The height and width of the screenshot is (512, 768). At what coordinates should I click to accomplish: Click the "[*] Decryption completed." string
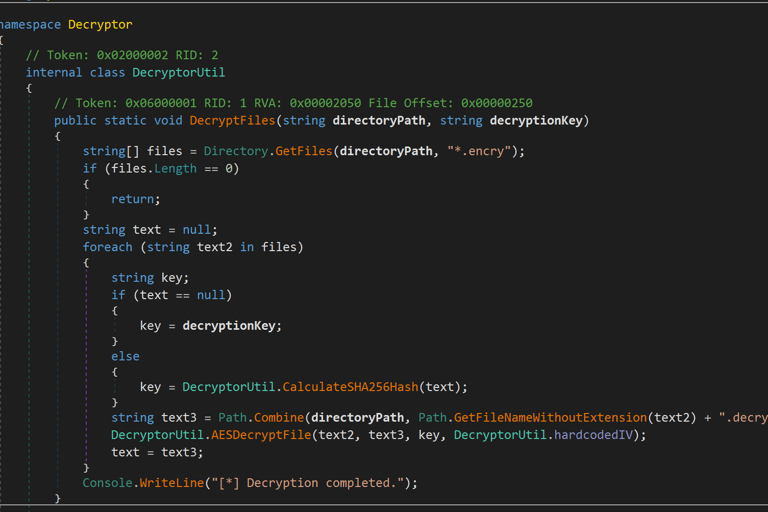point(307,483)
